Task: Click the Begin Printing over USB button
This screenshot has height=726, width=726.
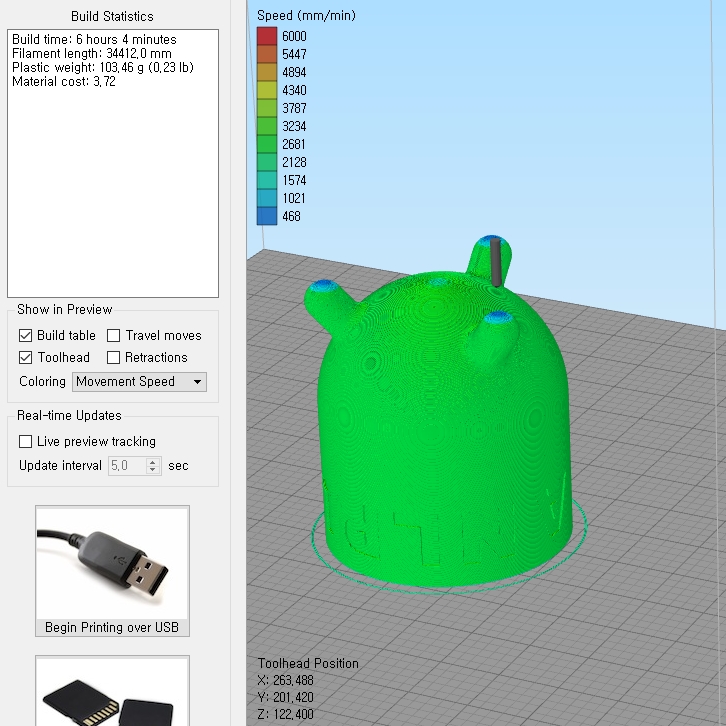Action: point(112,571)
